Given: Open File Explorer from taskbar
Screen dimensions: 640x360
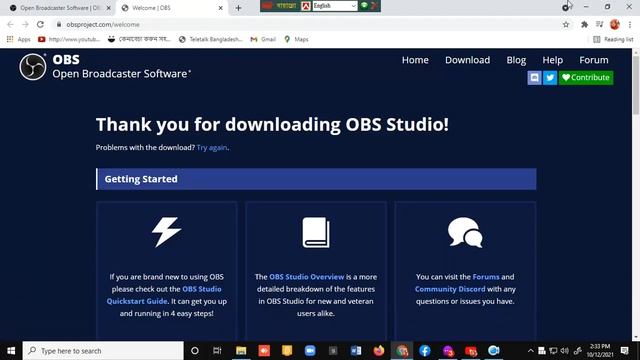Looking at the screenshot, I should [241, 351].
